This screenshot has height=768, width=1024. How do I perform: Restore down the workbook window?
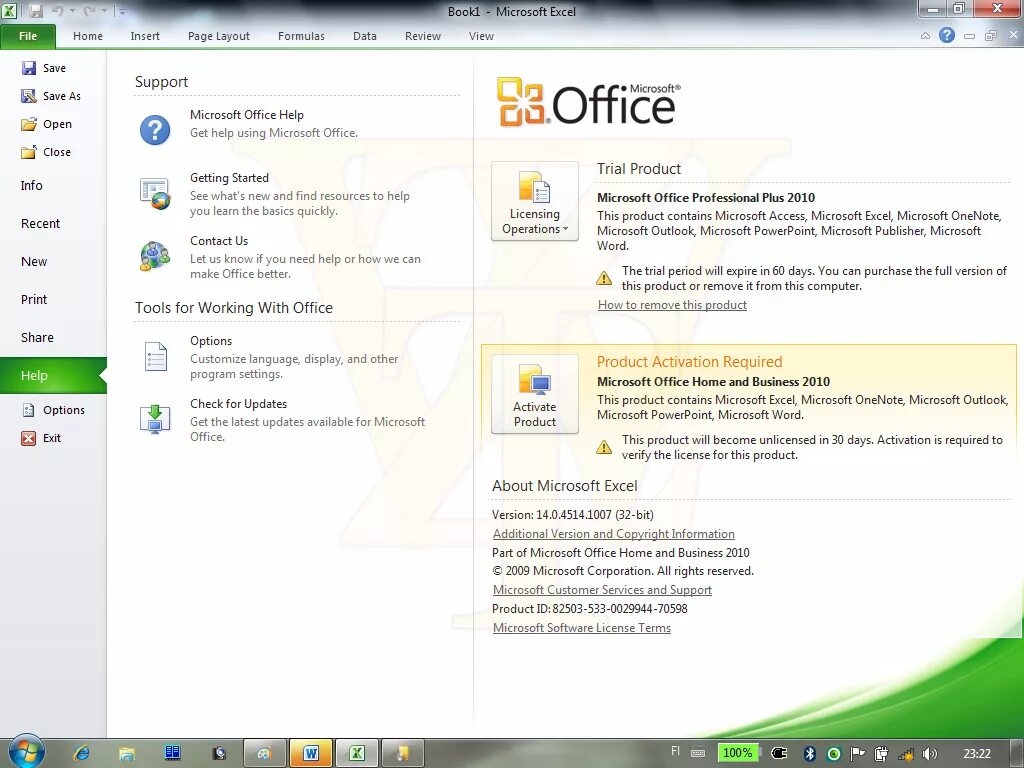(991, 36)
